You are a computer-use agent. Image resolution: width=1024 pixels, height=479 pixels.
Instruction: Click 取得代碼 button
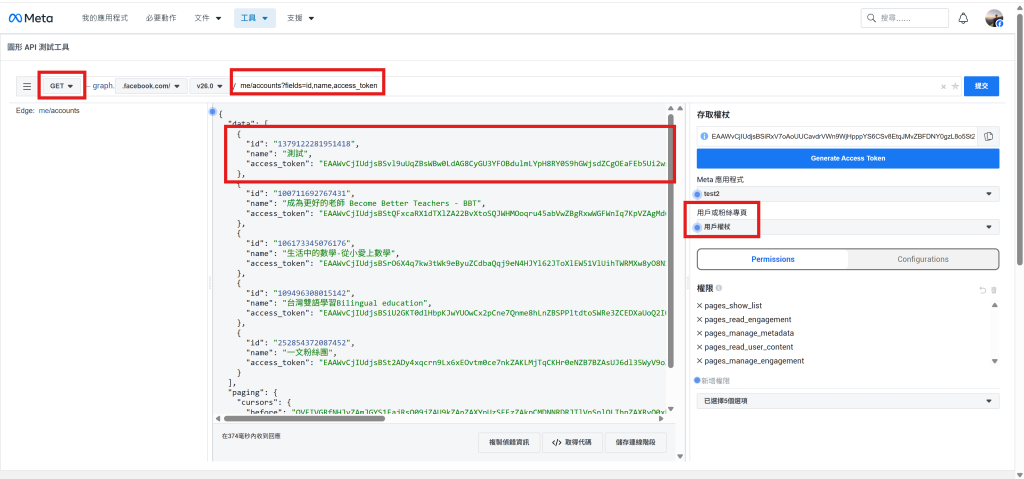[571, 442]
